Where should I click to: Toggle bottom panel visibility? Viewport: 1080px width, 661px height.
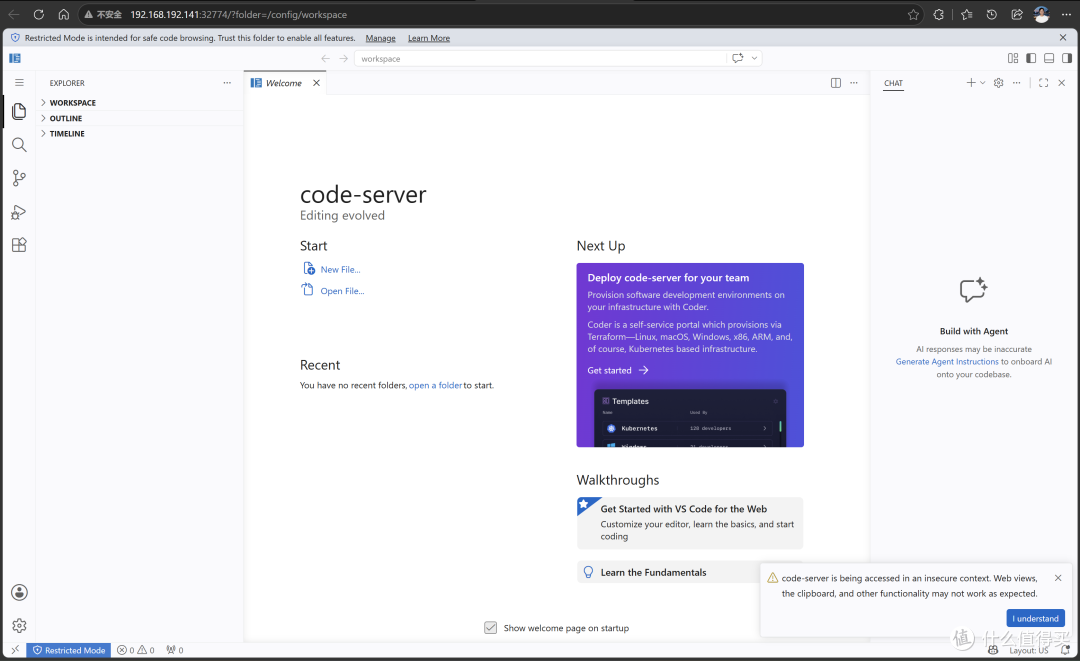pos(1049,59)
